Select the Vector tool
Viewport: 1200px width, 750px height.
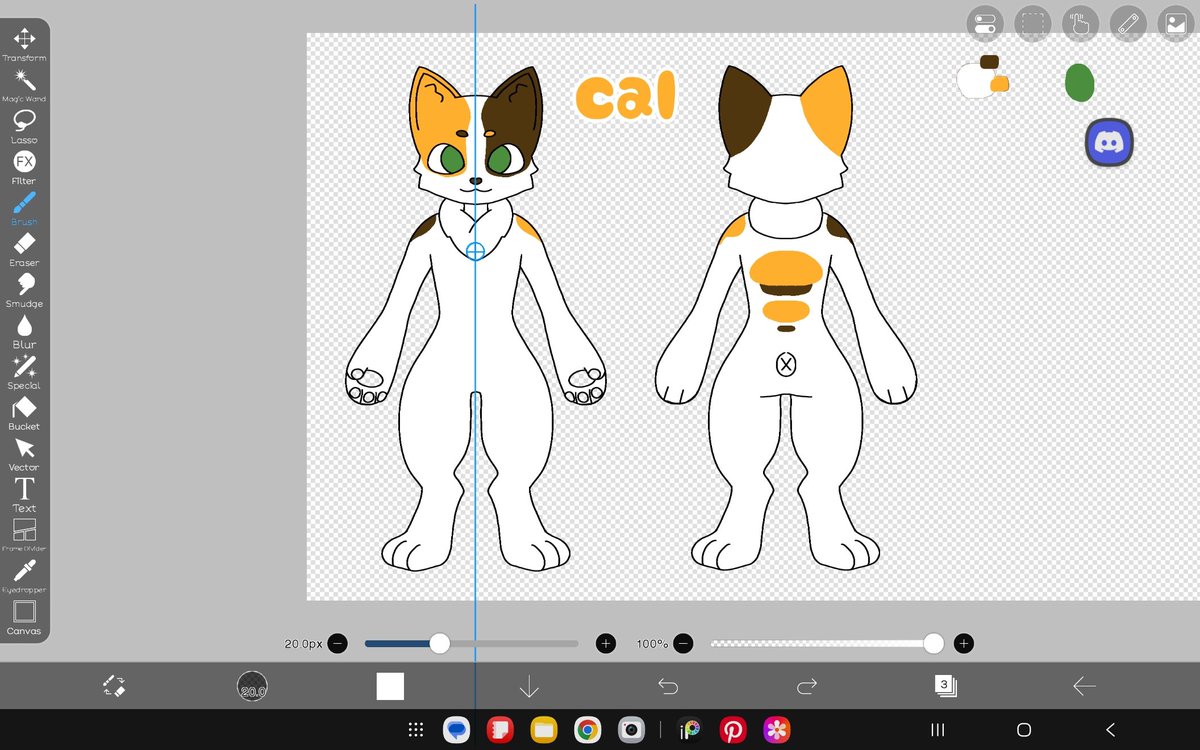pyautogui.click(x=24, y=454)
